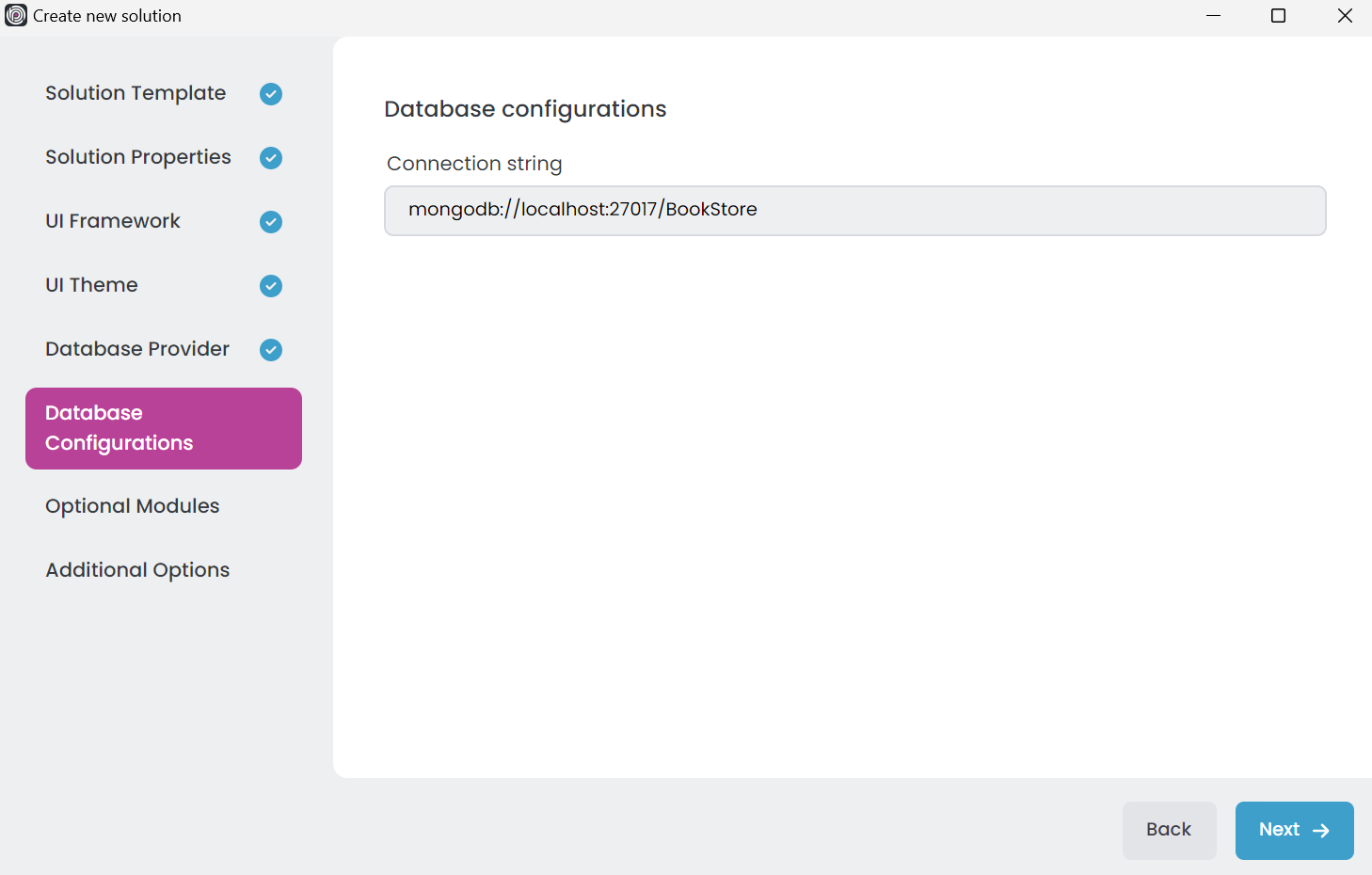Close the Create new solution dialog

point(1345,16)
